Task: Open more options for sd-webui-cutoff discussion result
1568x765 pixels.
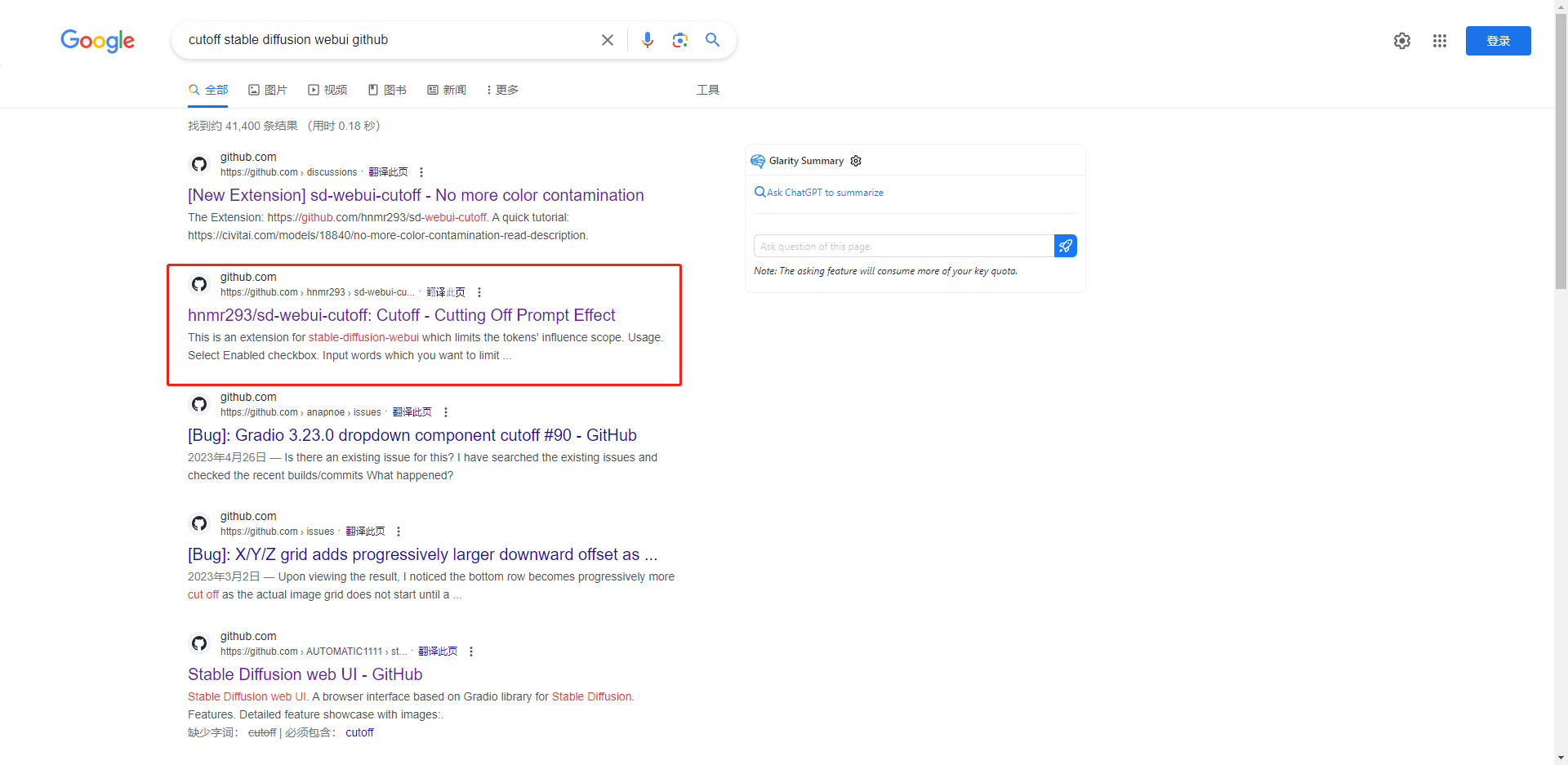Action: pyautogui.click(x=421, y=172)
